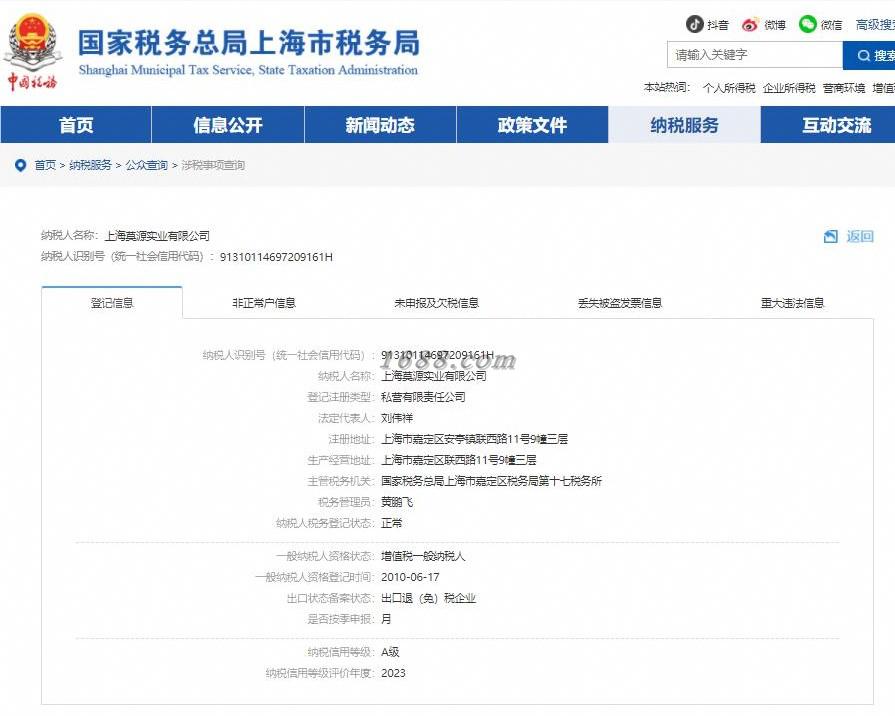Image resolution: width=895 pixels, height=716 pixels.
Task: Open 纳税服务 navigation menu
Action: (x=684, y=124)
